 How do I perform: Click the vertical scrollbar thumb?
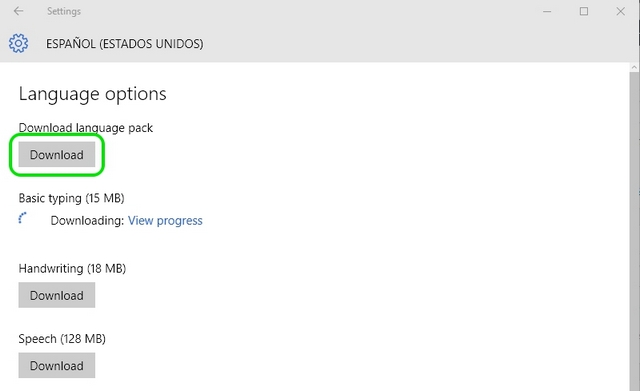point(634,231)
